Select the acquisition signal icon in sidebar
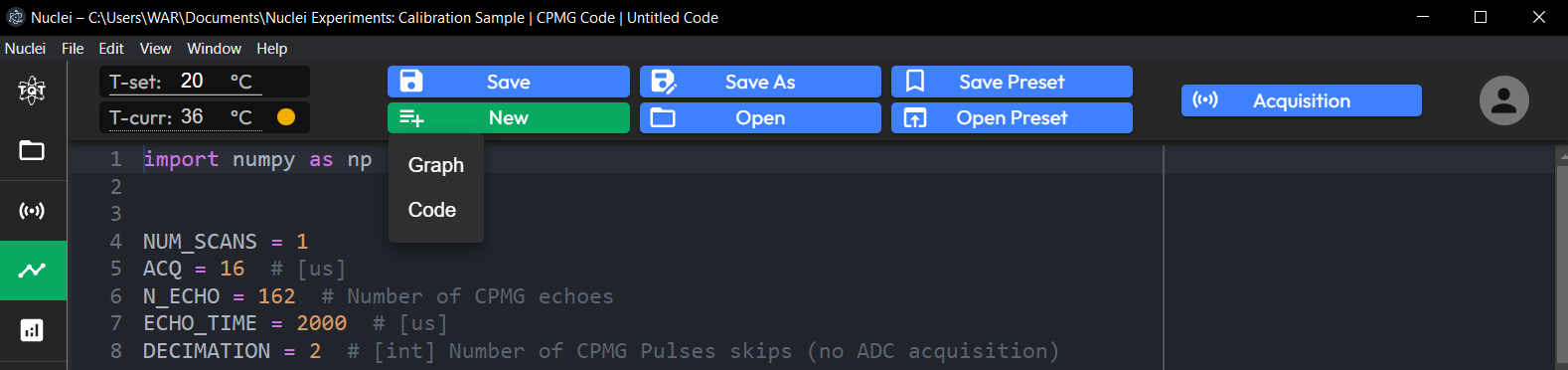 click(32, 211)
